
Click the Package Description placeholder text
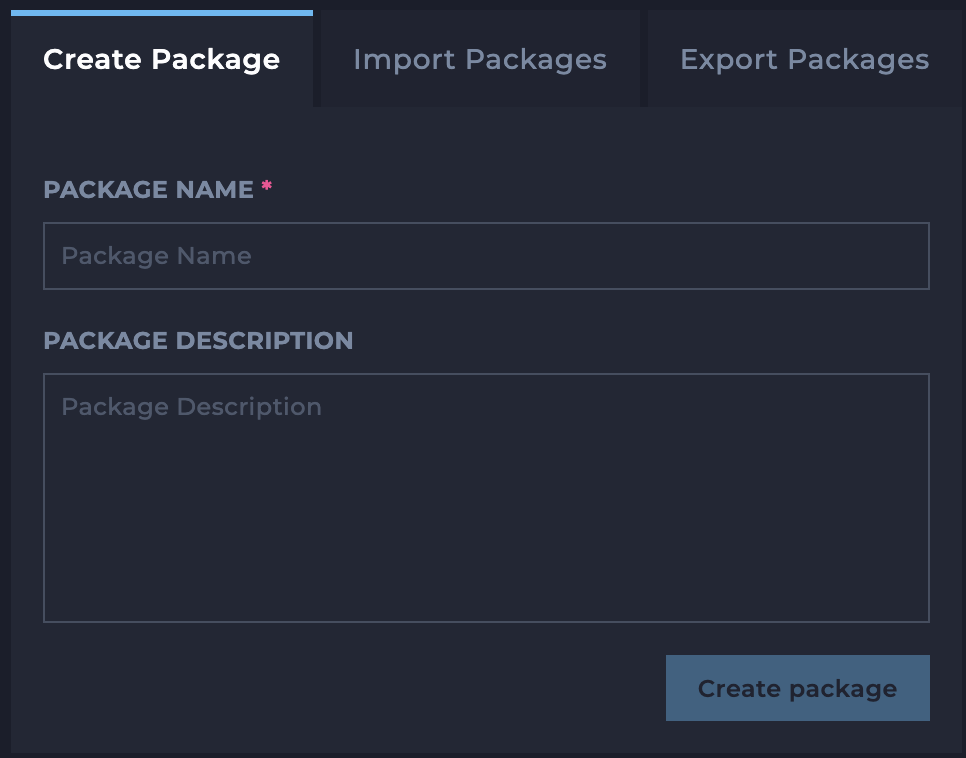coord(191,407)
